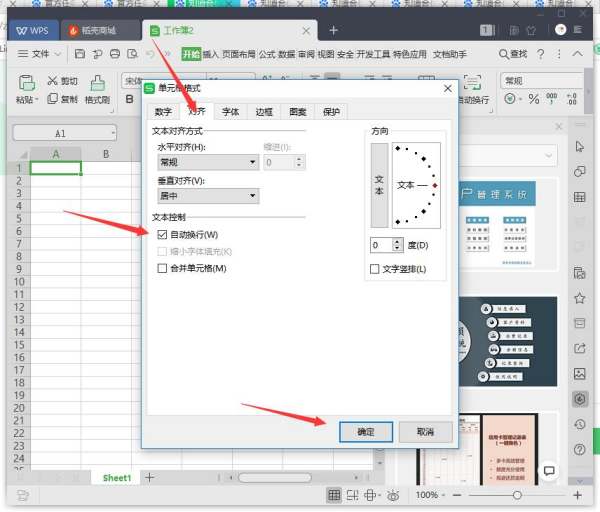Adjust the zoom slider handle

[517, 495]
